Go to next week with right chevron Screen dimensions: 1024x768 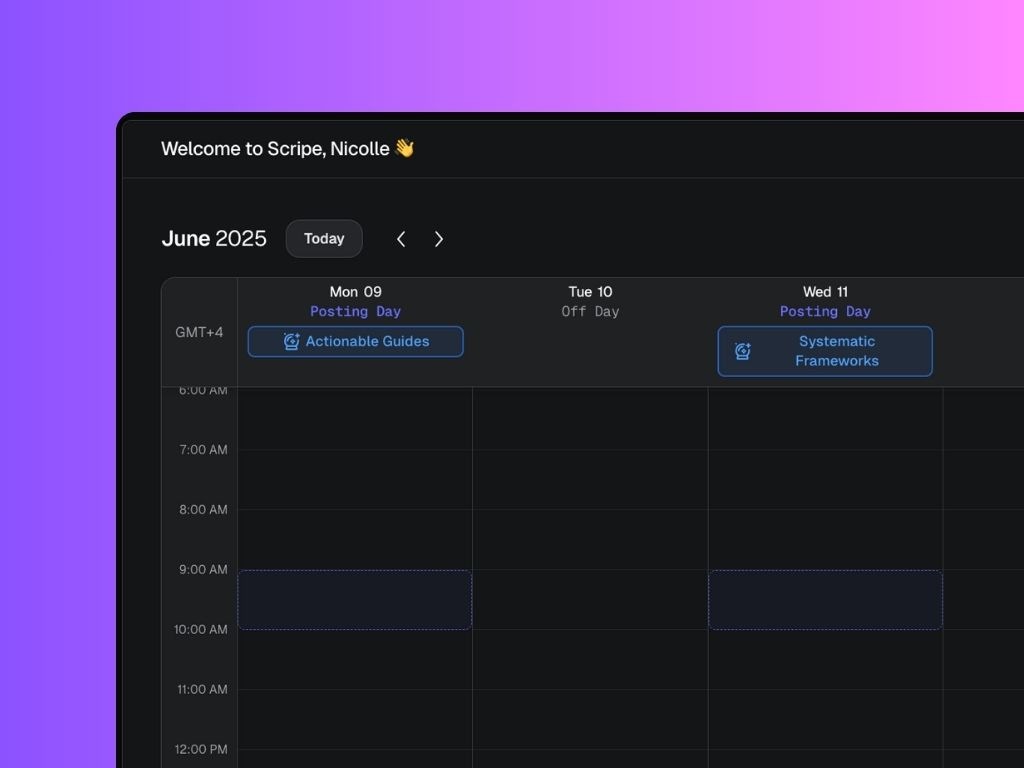click(439, 239)
